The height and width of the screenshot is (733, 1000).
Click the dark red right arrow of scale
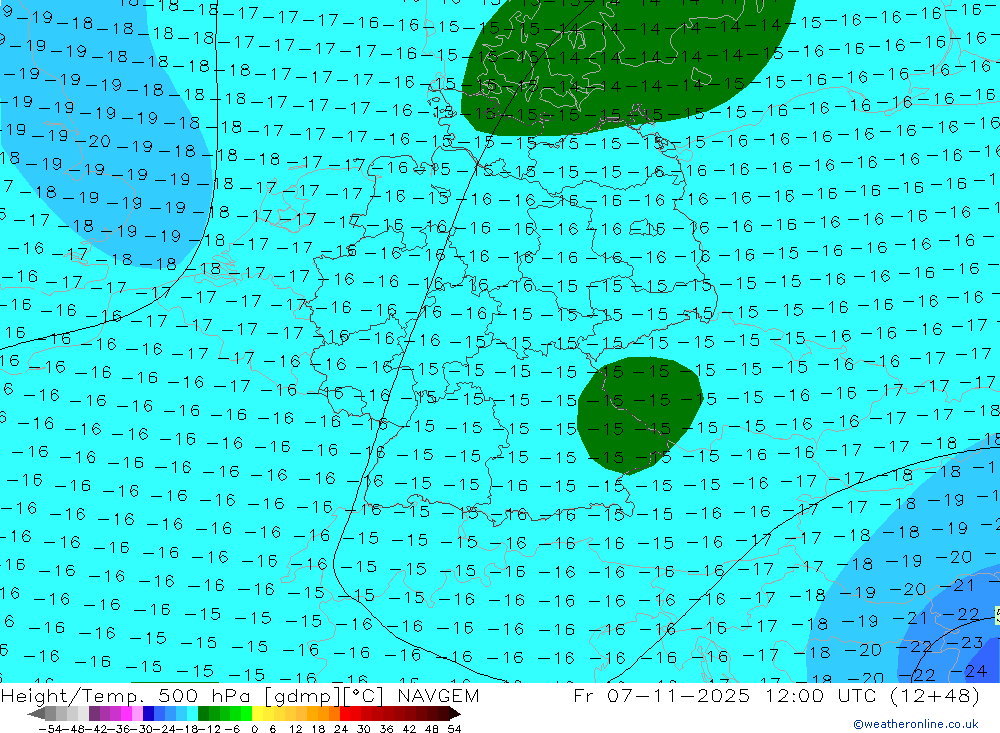453,713
